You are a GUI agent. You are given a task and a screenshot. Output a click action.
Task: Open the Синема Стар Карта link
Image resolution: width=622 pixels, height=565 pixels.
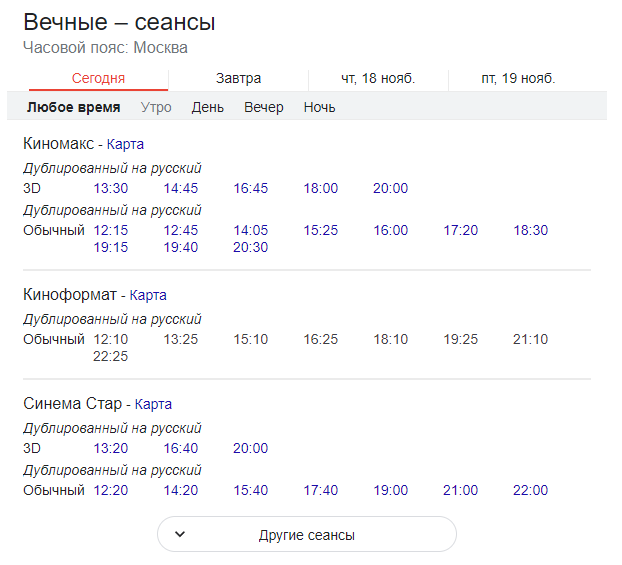(153, 404)
